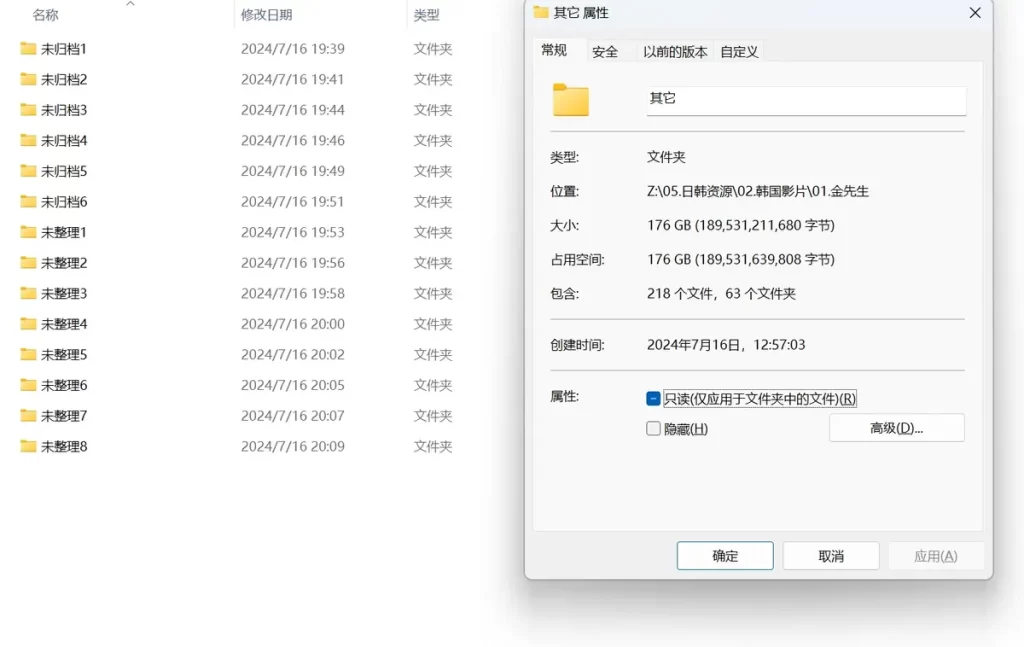The image size is (1024, 647).
Task: Click folder icon of 未归档6
Action: point(28,202)
